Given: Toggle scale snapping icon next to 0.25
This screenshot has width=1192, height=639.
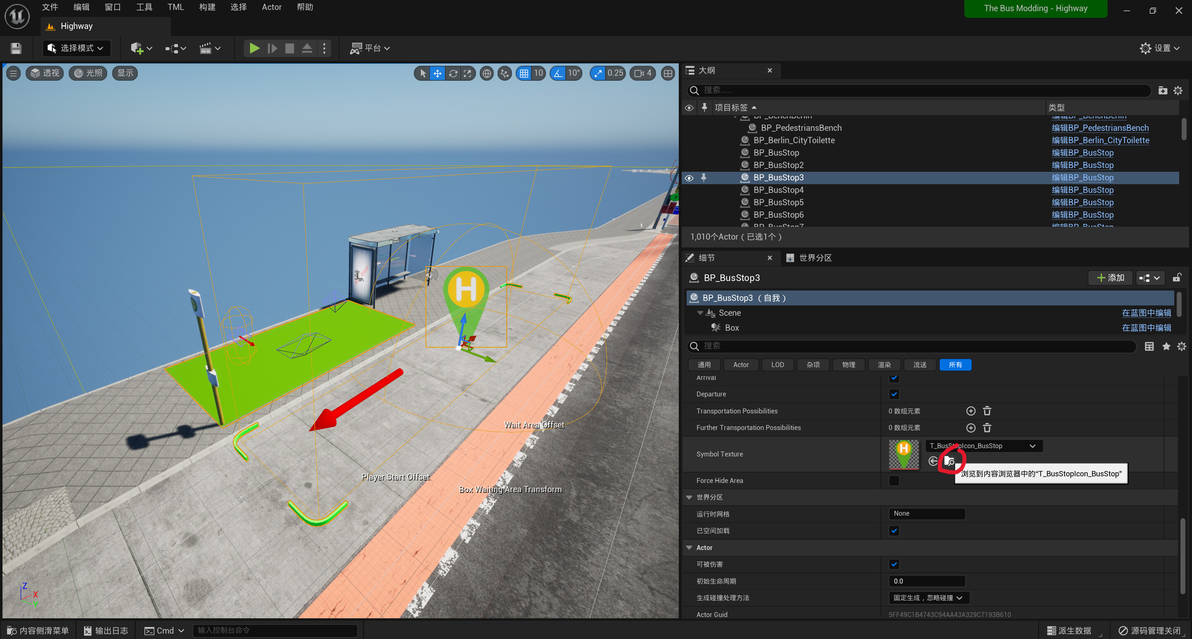Looking at the screenshot, I should coord(598,73).
